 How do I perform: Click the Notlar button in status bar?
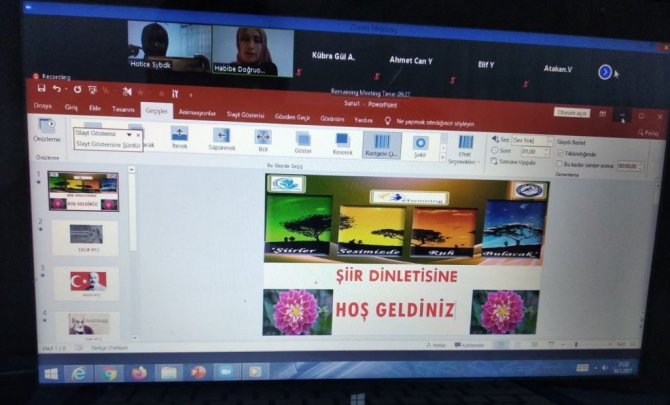point(436,345)
